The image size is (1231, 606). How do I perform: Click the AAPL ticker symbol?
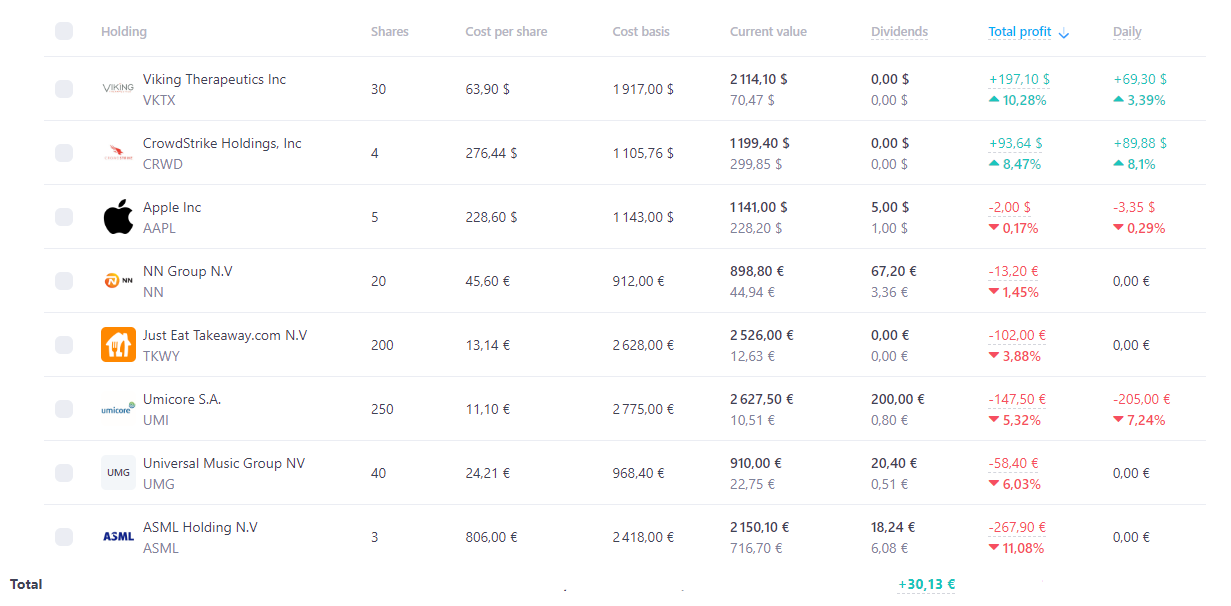[159, 228]
